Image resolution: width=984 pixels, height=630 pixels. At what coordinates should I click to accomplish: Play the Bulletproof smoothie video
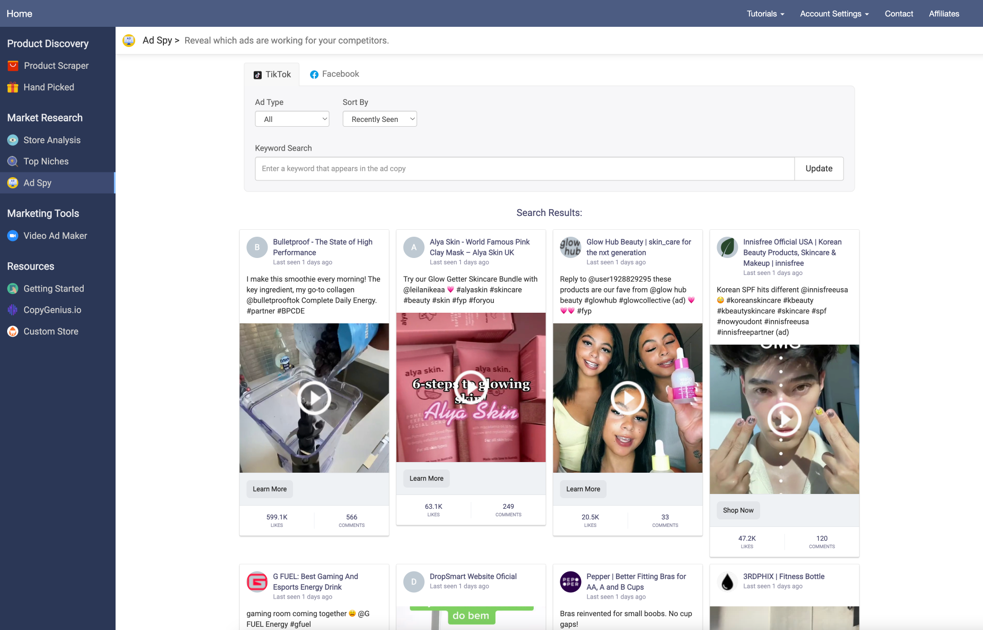pyautogui.click(x=314, y=398)
